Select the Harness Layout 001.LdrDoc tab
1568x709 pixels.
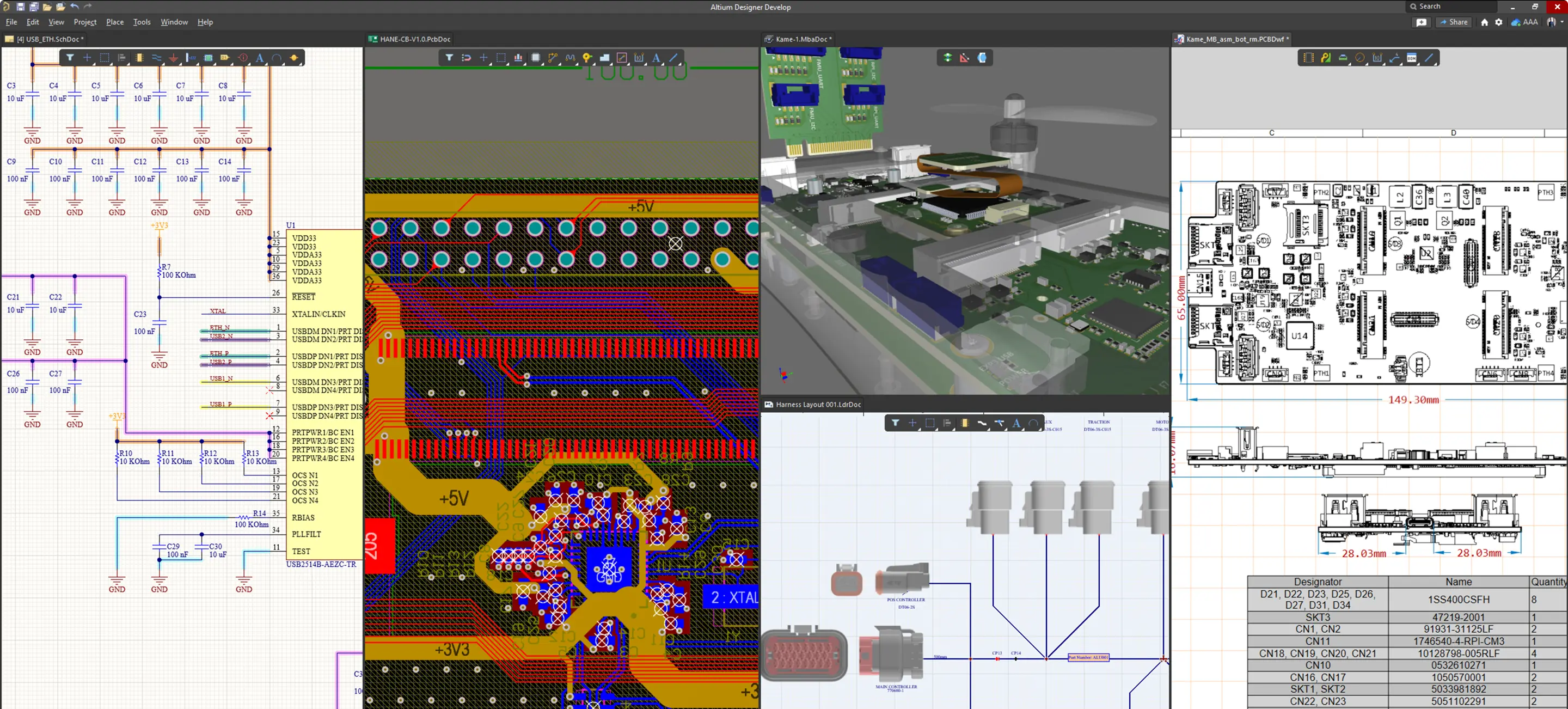click(817, 404)
